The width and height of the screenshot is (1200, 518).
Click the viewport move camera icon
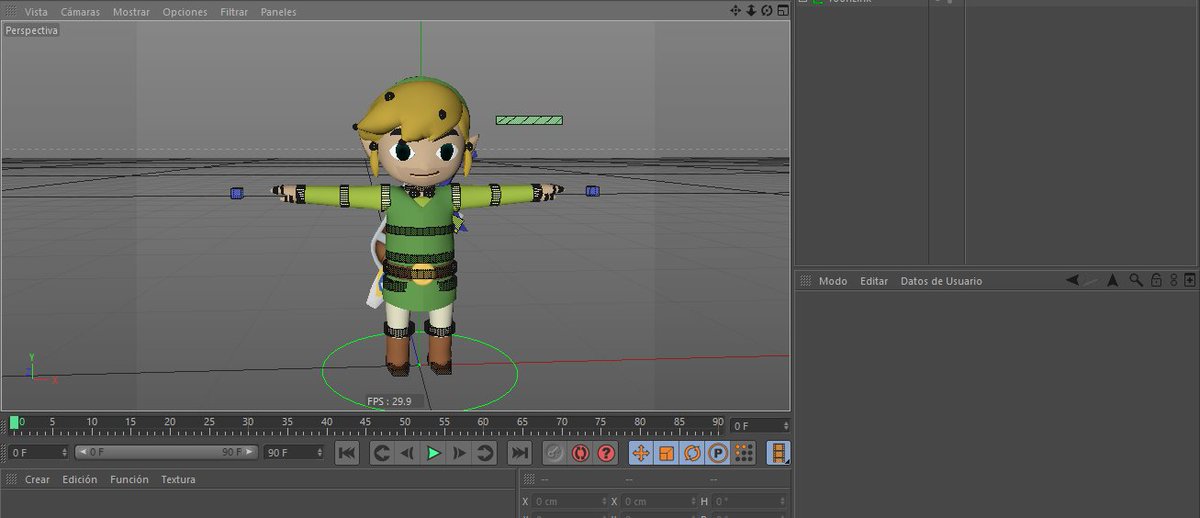[x=736, y=10]
